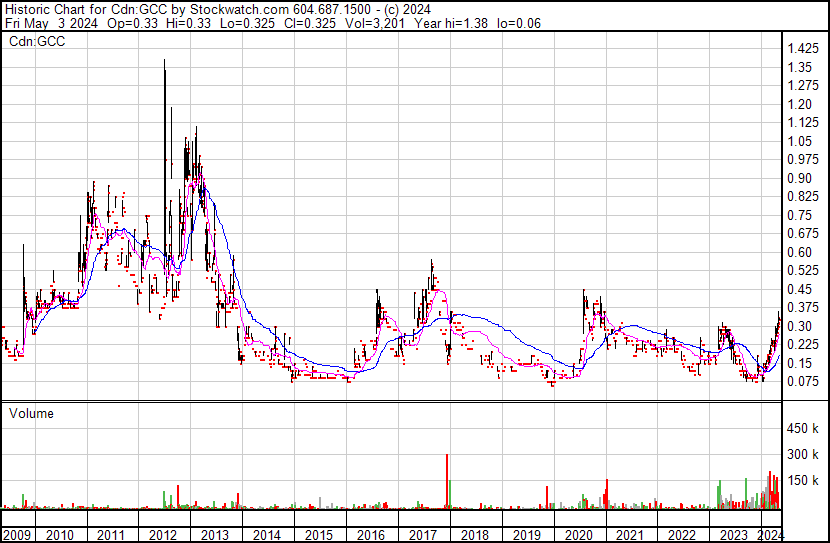Click the 0.525 price axis label
Image resolution: width=830 pixels, height=543 pixels.
(x=803, y=270)
